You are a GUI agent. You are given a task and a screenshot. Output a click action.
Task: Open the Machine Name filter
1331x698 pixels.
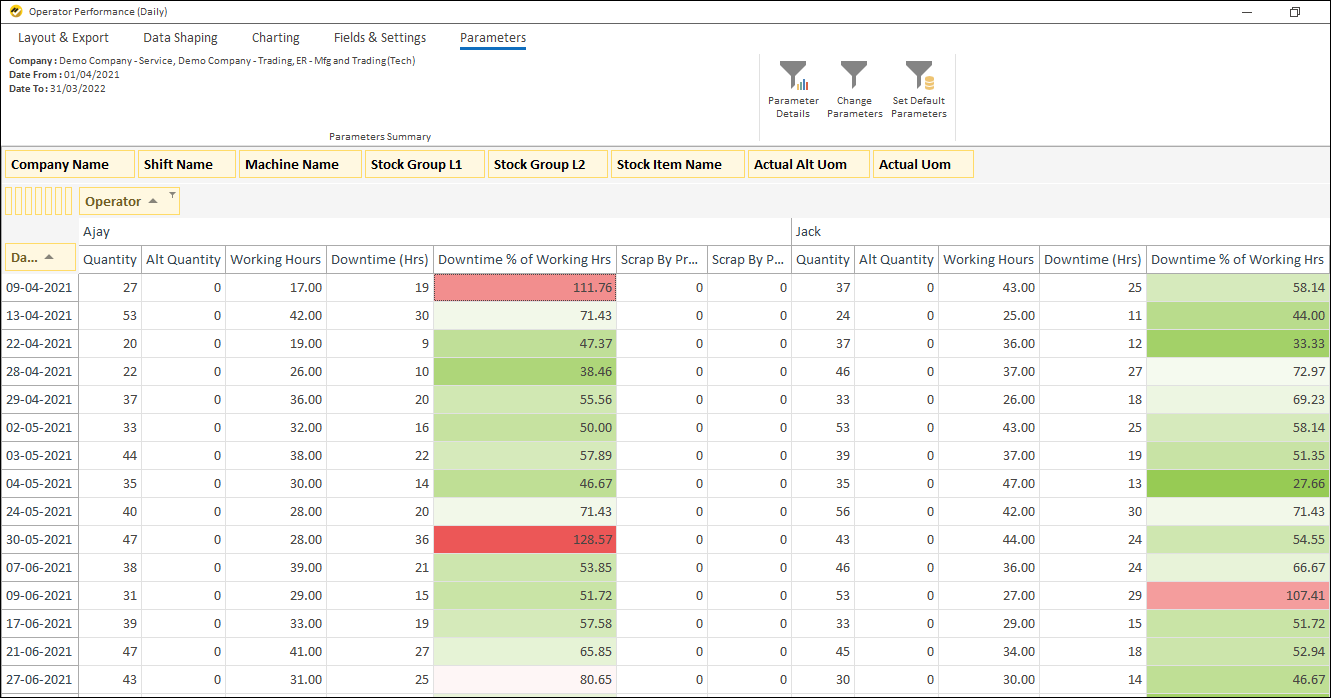[299, 163]
